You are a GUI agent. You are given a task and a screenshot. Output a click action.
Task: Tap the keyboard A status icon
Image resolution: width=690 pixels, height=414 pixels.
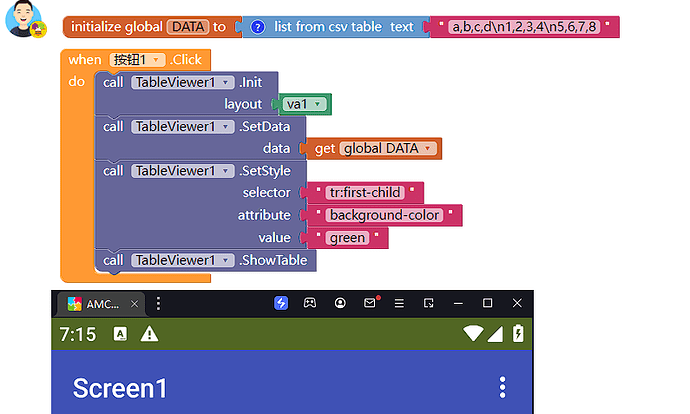tap(120, 334)
